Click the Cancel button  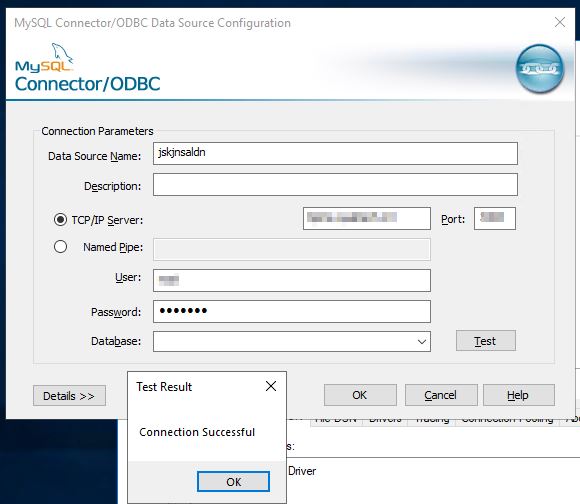(x=441, y=395)
